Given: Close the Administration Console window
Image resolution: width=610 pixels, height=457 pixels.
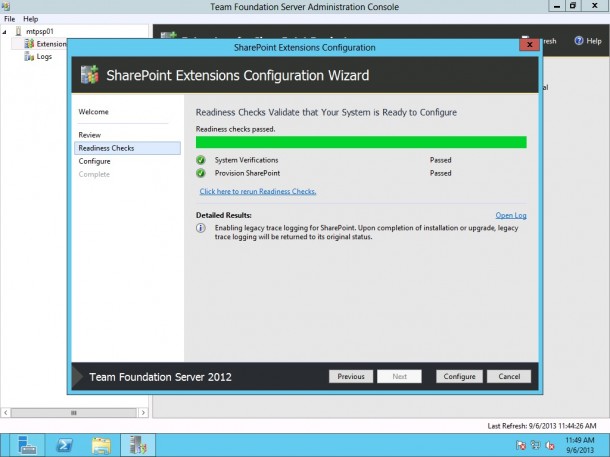Looking at the screenshot, I should click(595, 6).
